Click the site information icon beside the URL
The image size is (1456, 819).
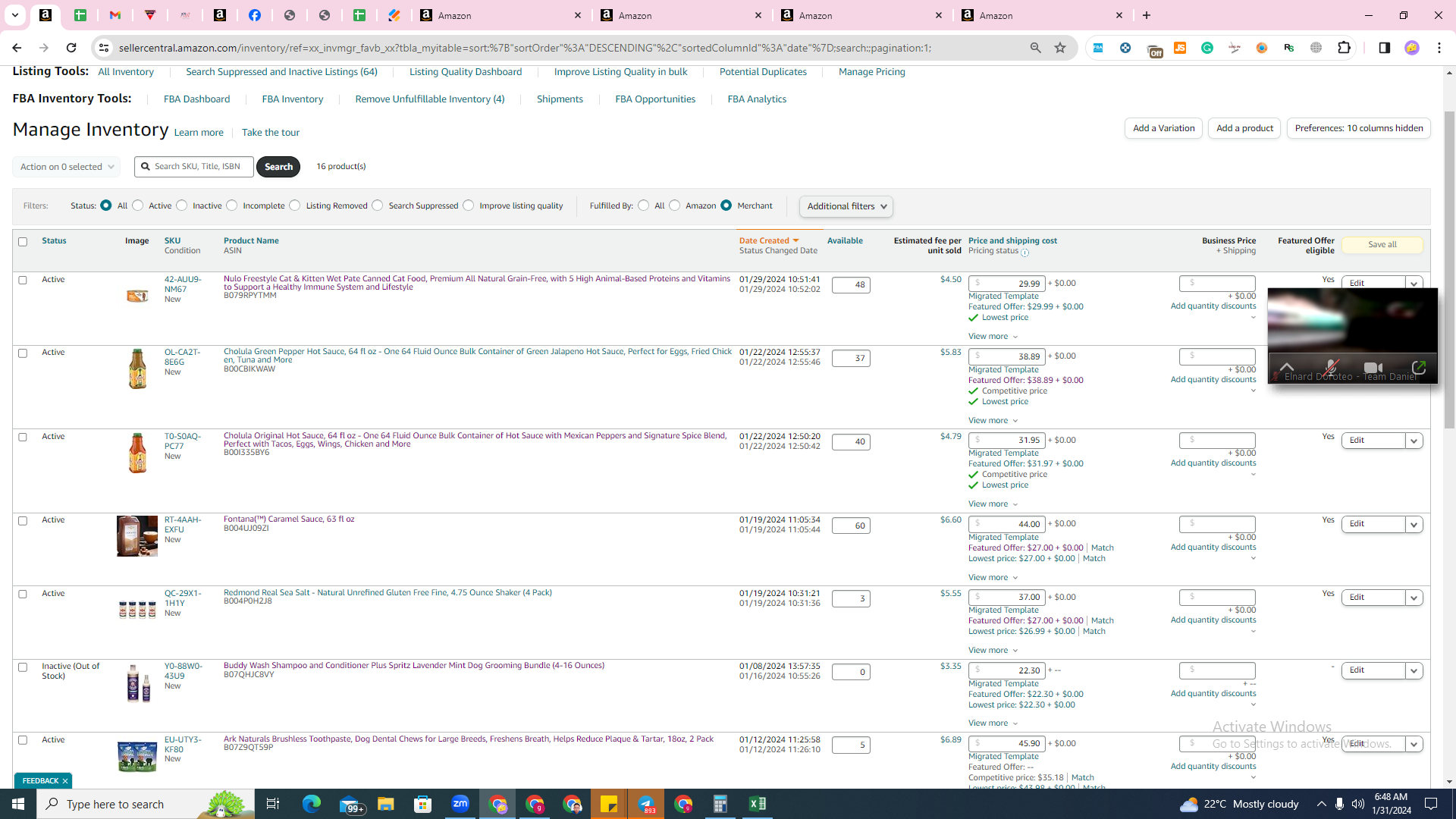[104, 48]
